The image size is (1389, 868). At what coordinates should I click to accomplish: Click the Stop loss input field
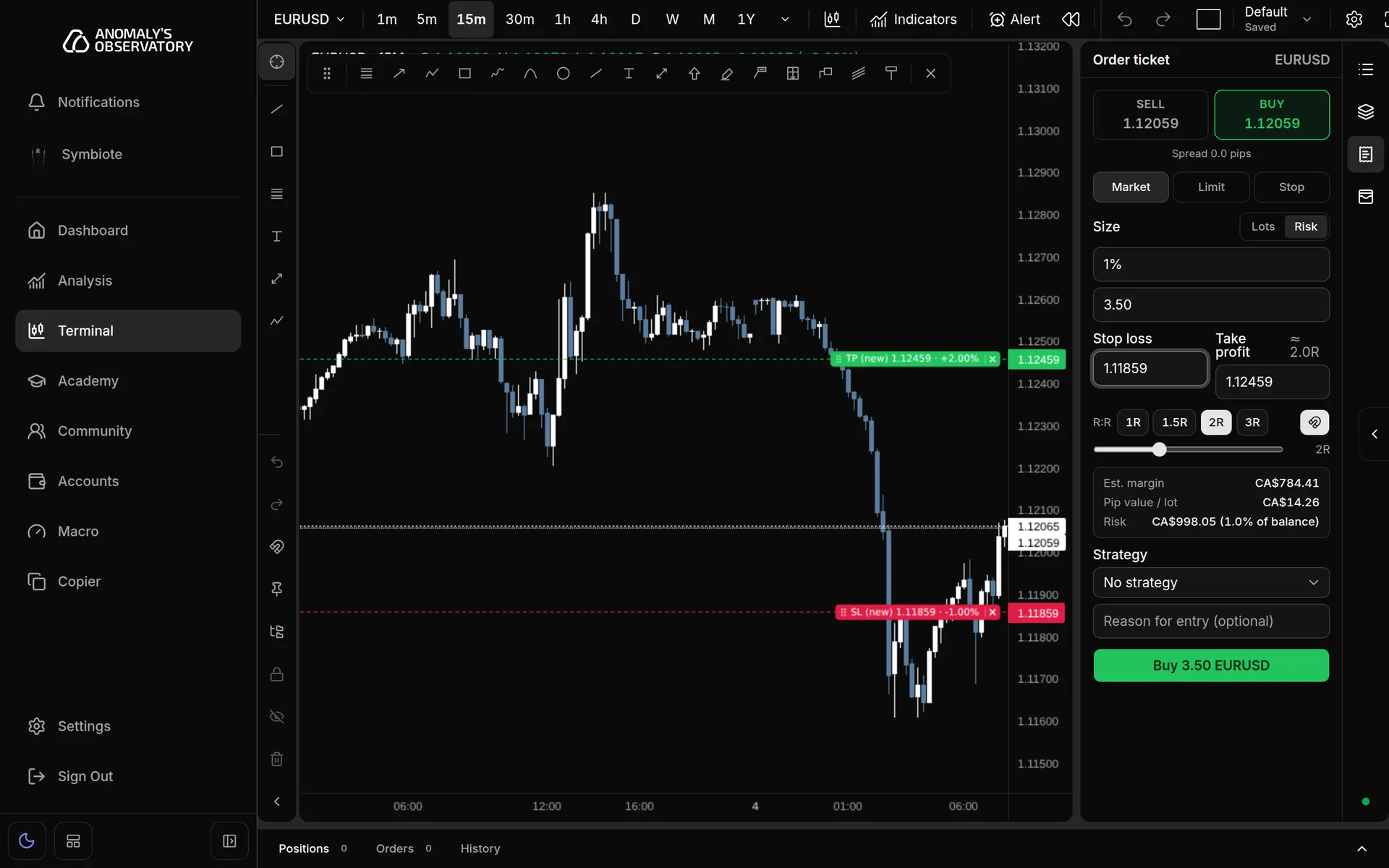[x=1149, y=369]
